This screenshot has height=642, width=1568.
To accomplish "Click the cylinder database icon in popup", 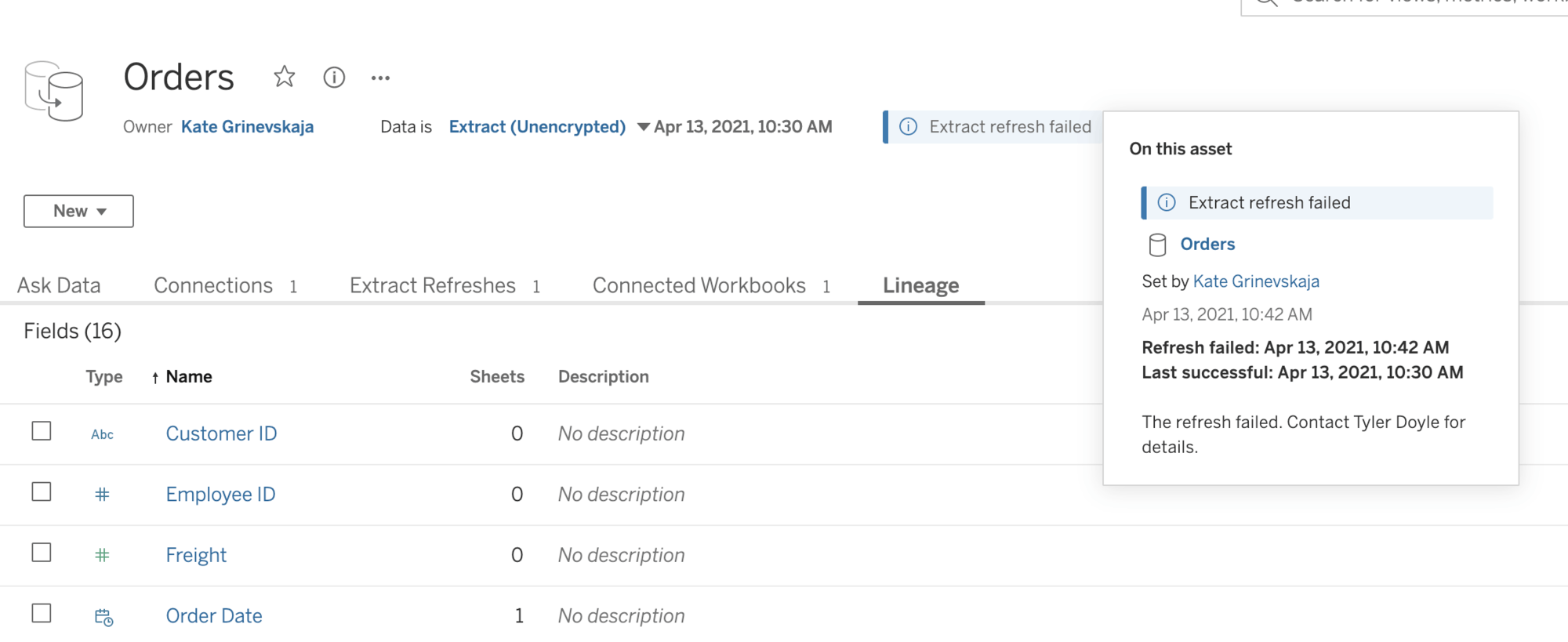I will point(1157,245).
